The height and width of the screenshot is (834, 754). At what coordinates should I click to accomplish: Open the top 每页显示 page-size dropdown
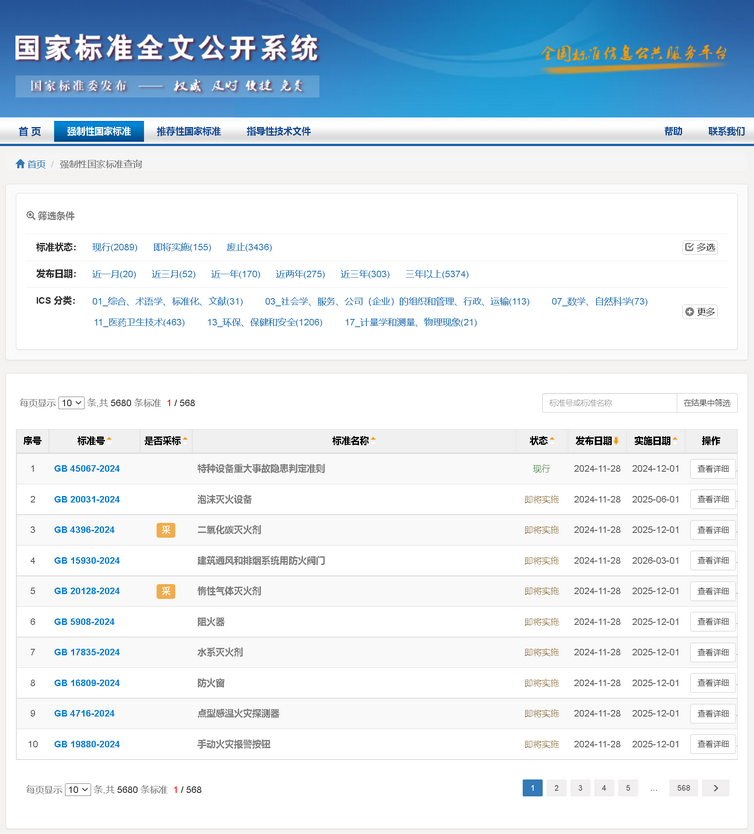click(71, 403)
